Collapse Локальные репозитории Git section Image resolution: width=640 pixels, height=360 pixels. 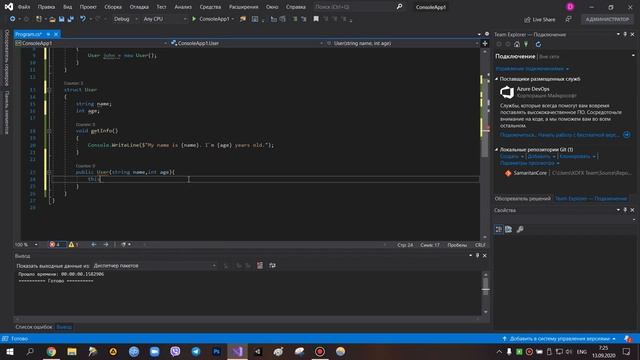(x=497, y=149)
